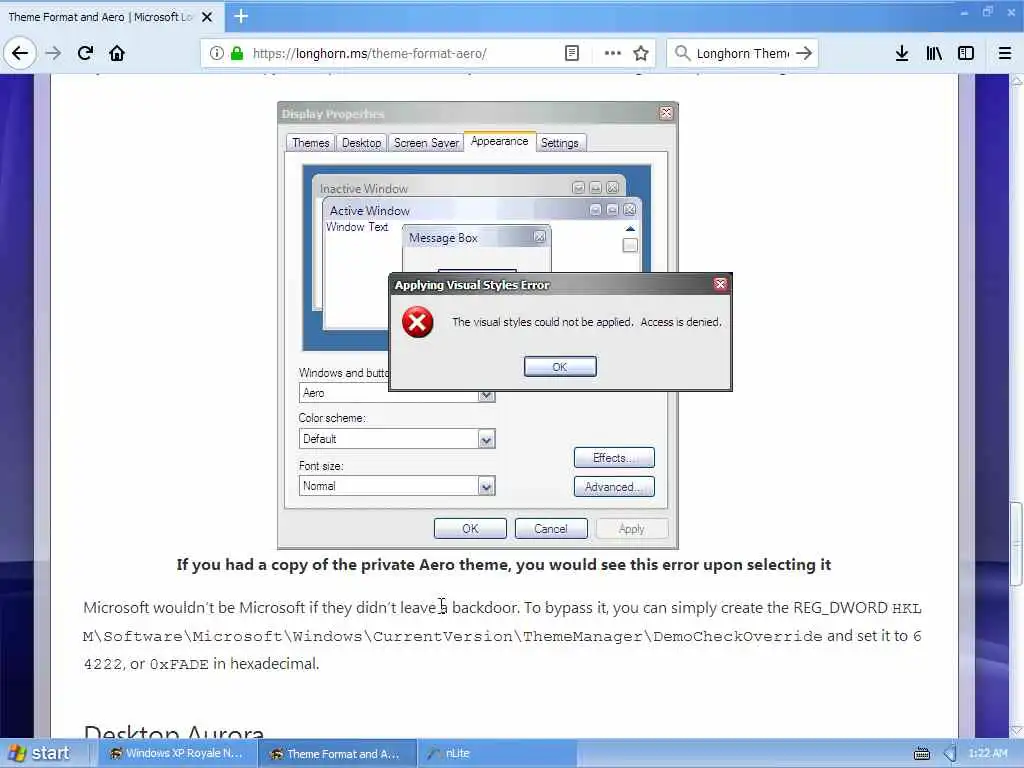Click OK in the error message box
Viewport: 1024px width, 768px height.
click(x=560, y=367)
